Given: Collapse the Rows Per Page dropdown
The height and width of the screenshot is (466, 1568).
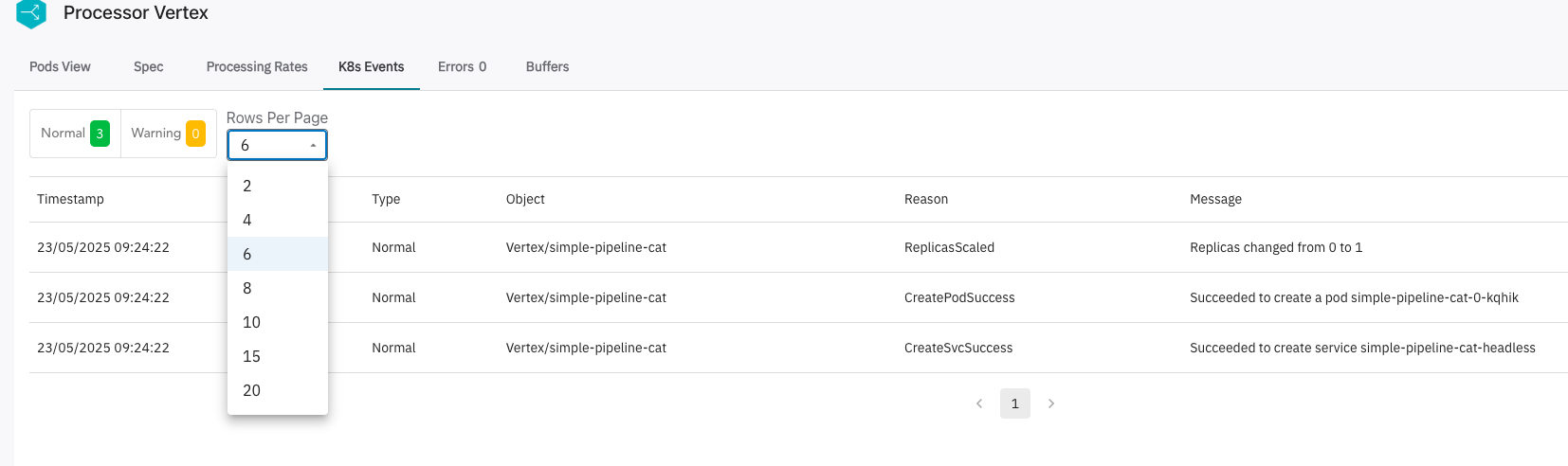Looking at the screenshot, I should (x=277, y=145).
